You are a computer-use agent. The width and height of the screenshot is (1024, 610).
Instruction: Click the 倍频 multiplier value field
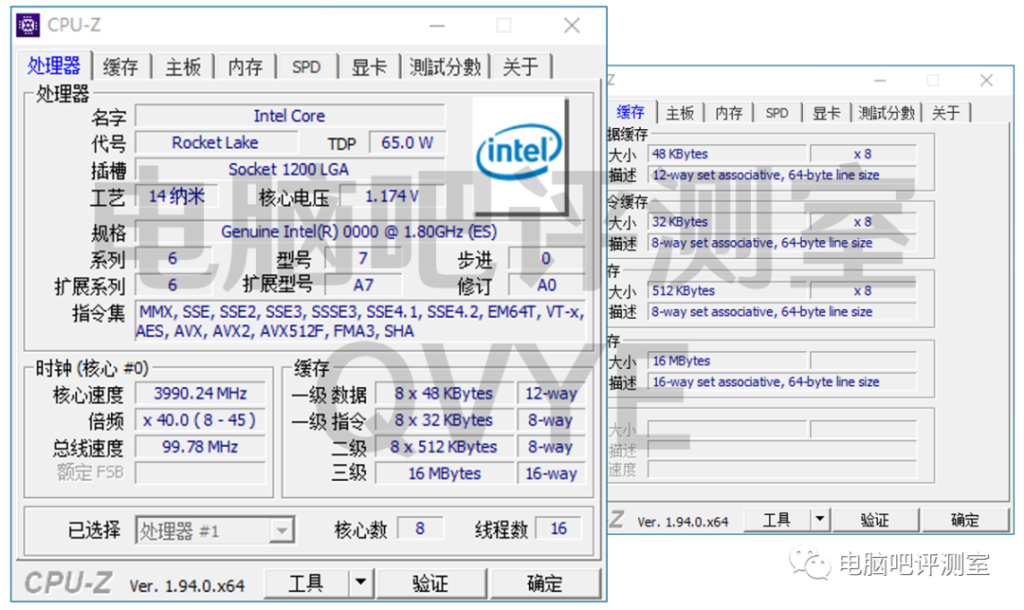point(200,420)
